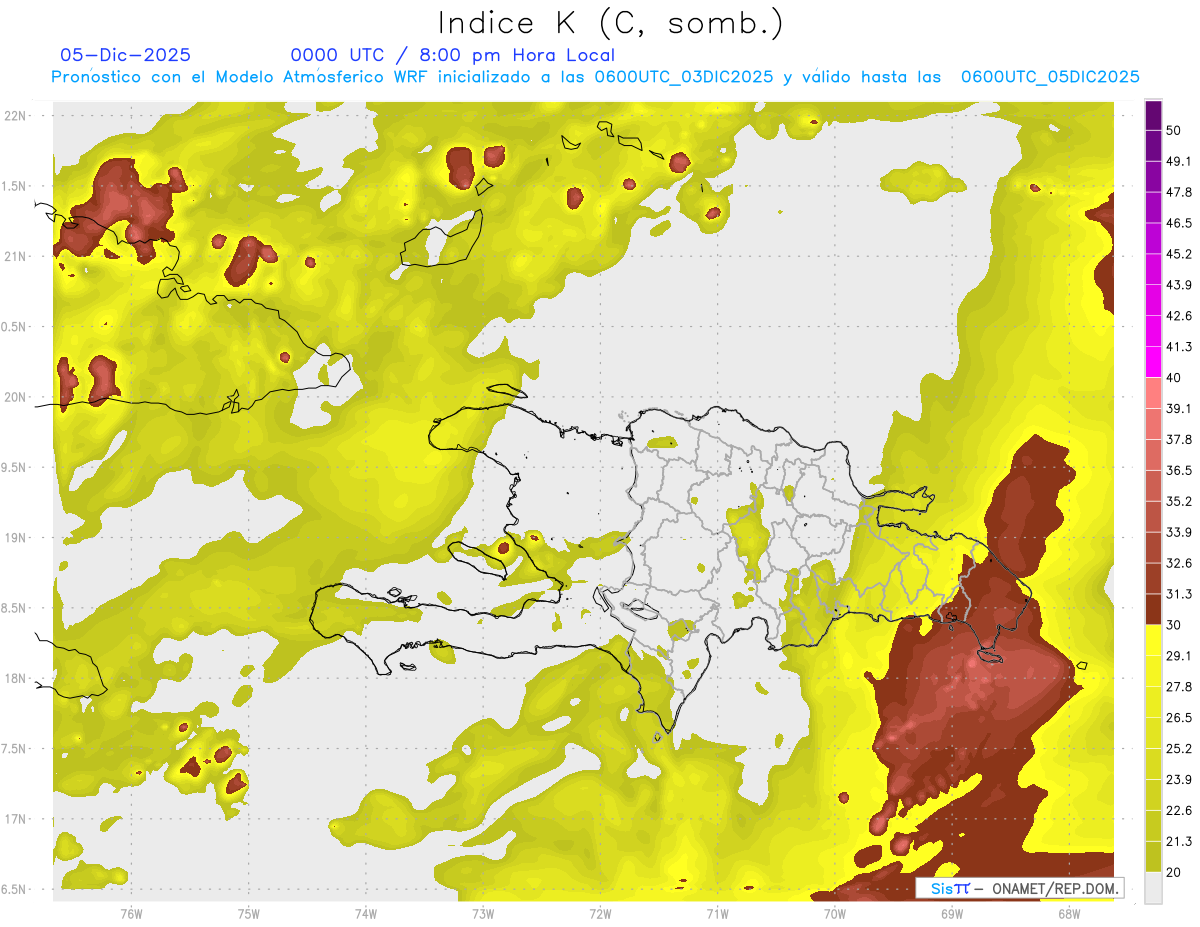The image size is (1200, 927).
Task: Click the colorbar value '50'
Action: coord(1175,130)
